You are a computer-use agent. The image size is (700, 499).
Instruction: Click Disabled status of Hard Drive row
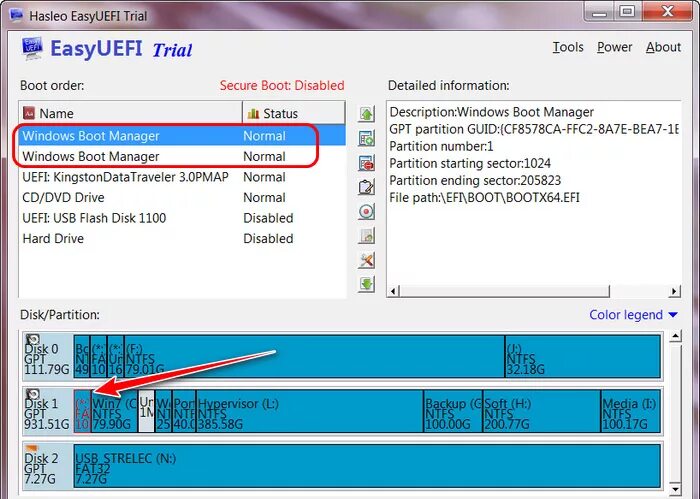point(268,238)
